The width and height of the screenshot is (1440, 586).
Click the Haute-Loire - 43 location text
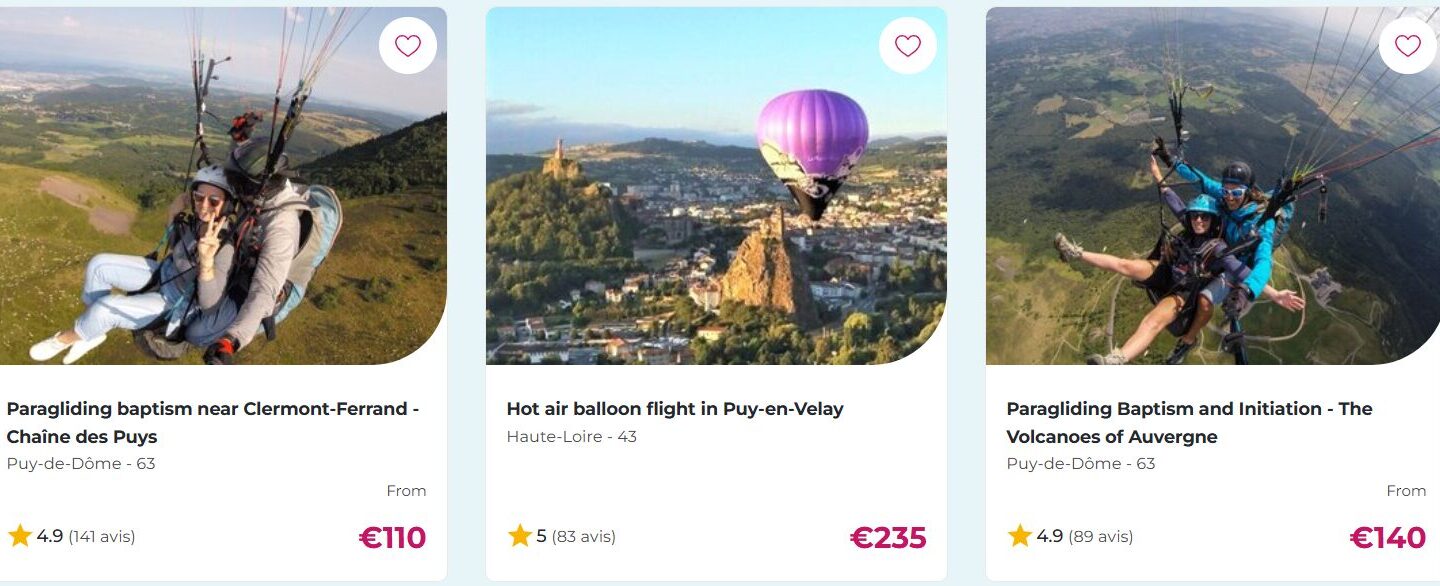click(x=571, y=436)
